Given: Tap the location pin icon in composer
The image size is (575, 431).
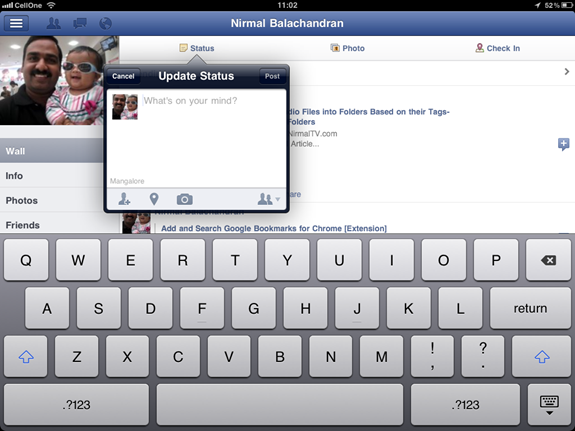Looking at the screenshot, I should [154, 199].
